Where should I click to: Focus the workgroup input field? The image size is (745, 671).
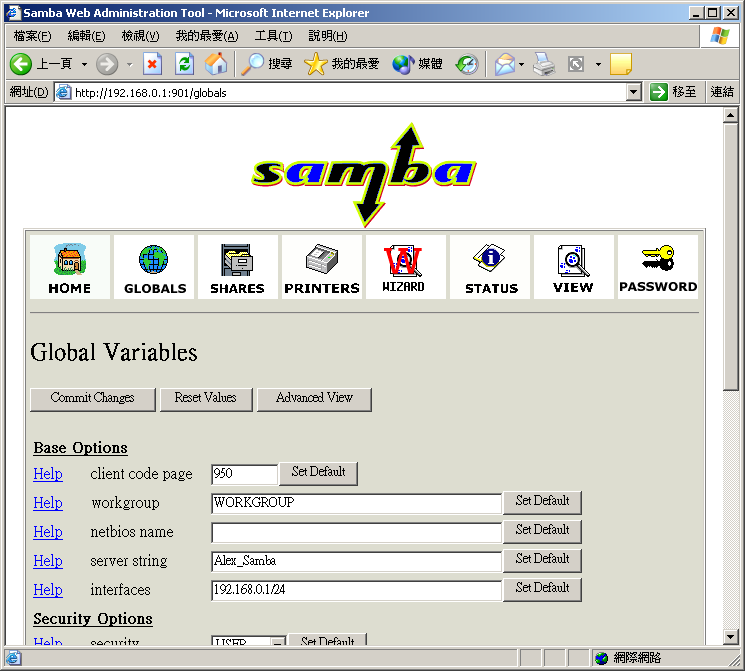[x=356, y=503]
